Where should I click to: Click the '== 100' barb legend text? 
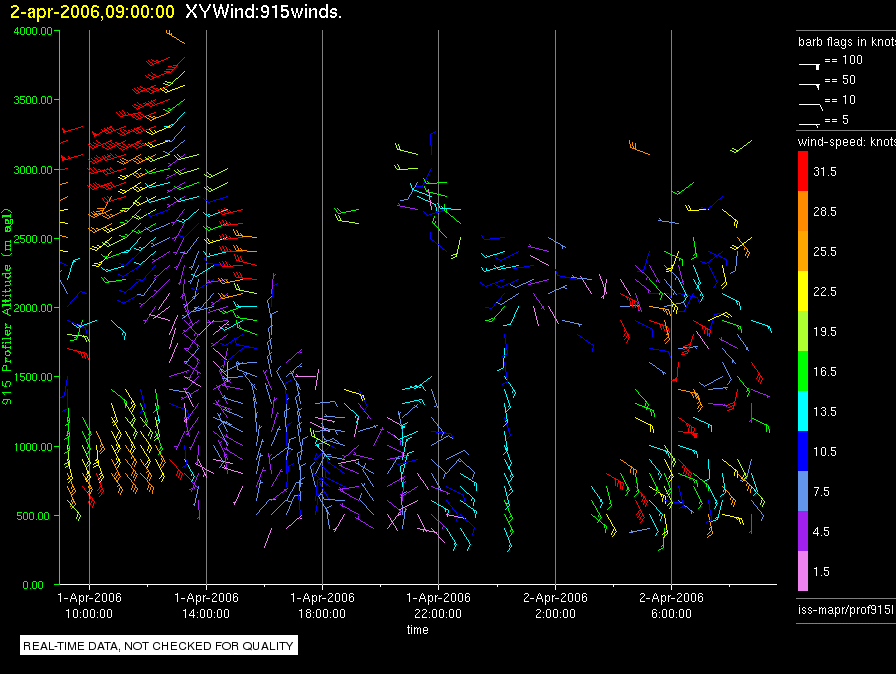[843, 60]
